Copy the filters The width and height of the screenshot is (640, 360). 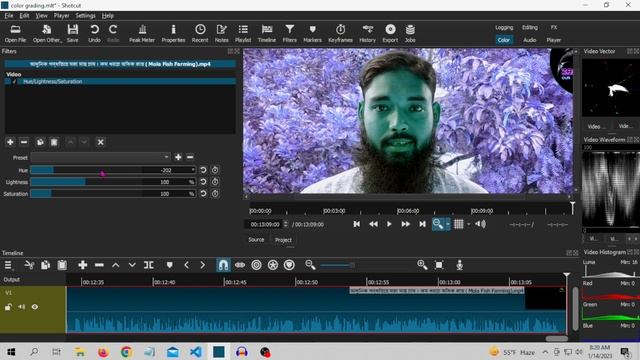(x=40, y=142)
